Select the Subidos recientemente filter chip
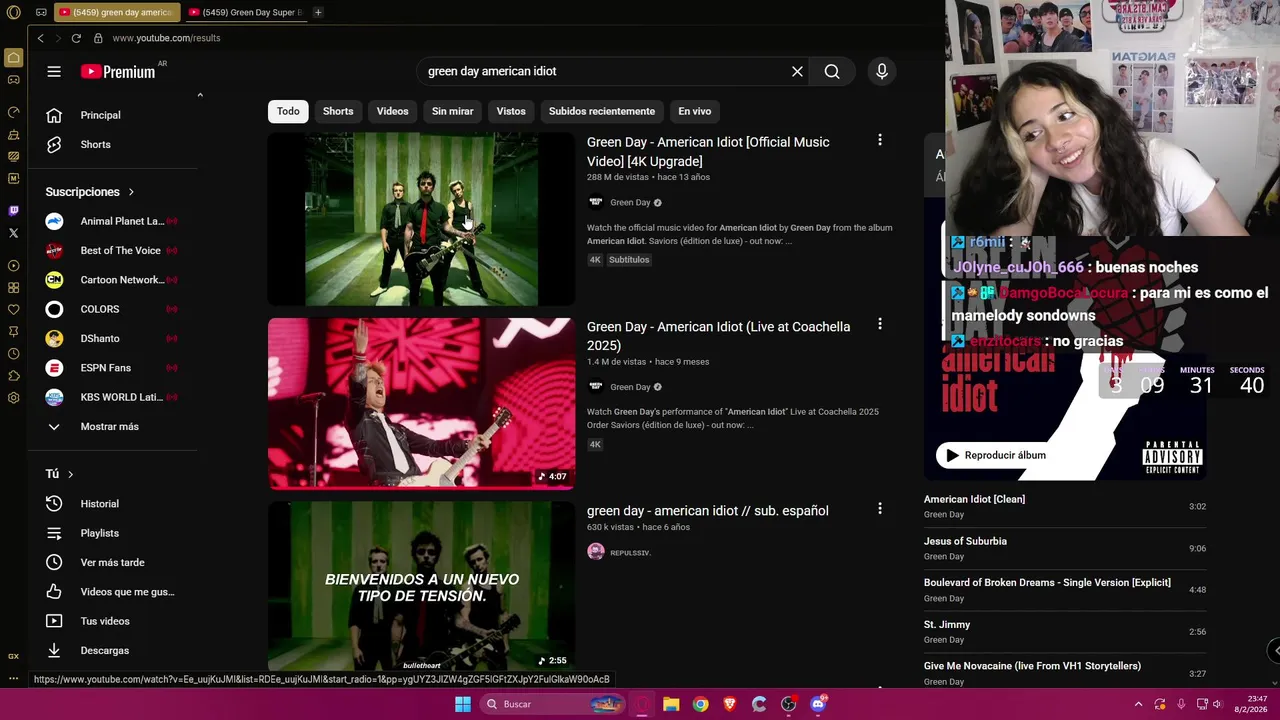The height and width of the screenshot is (720, 1280). [x=602, y=111]
